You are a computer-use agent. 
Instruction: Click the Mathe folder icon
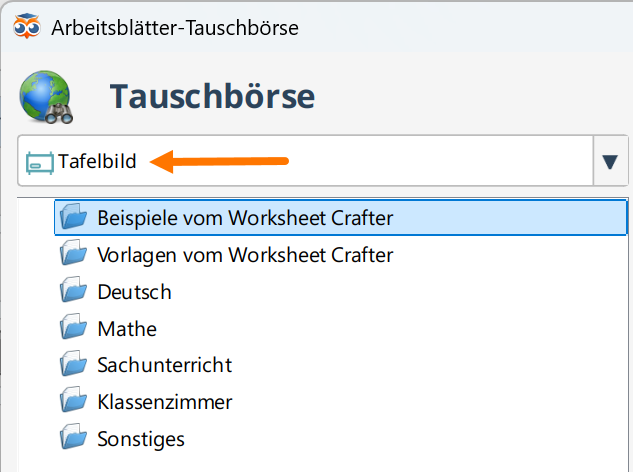[x=73, y=326]
